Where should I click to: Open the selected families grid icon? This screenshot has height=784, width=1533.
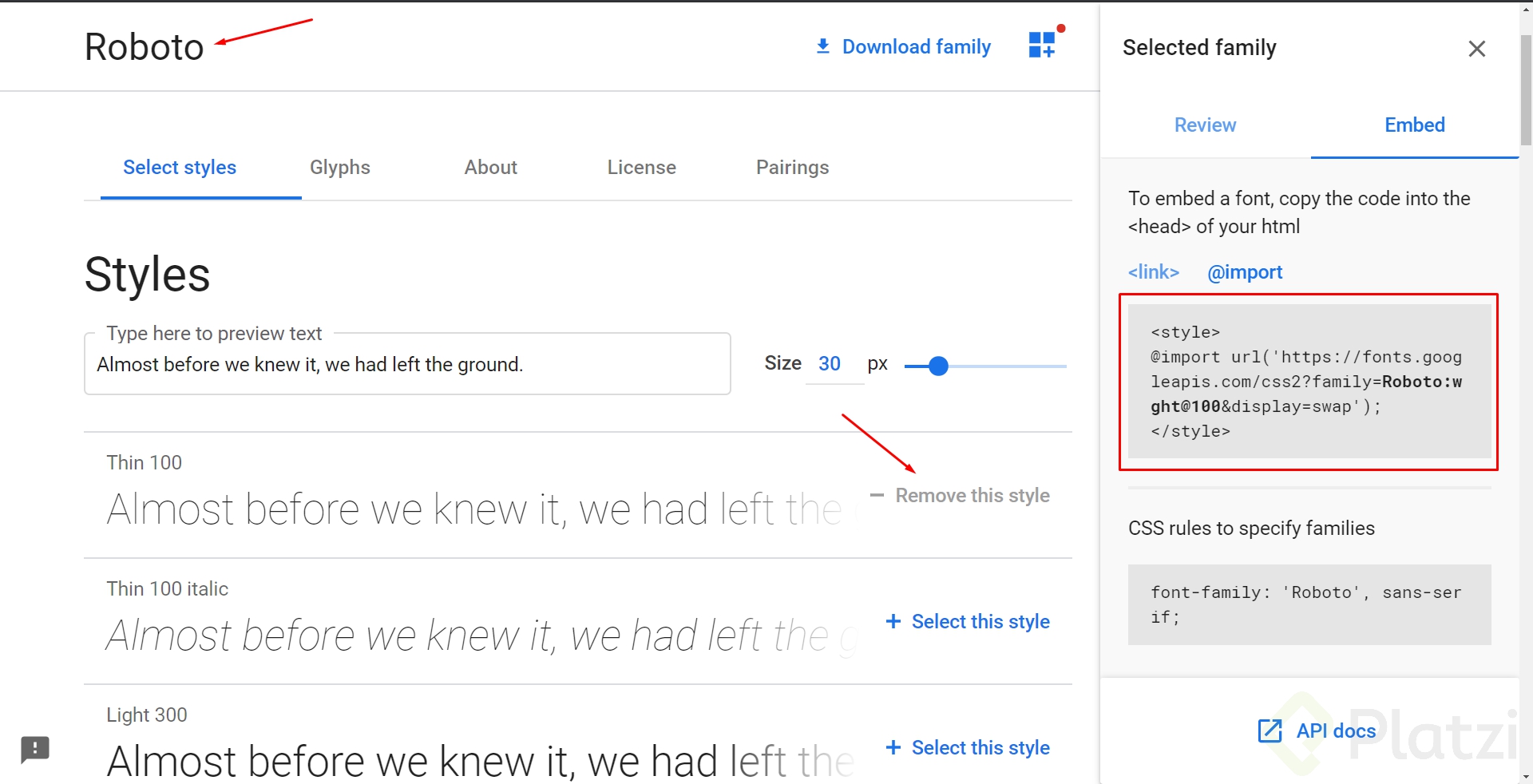[x=1043, y=45]
